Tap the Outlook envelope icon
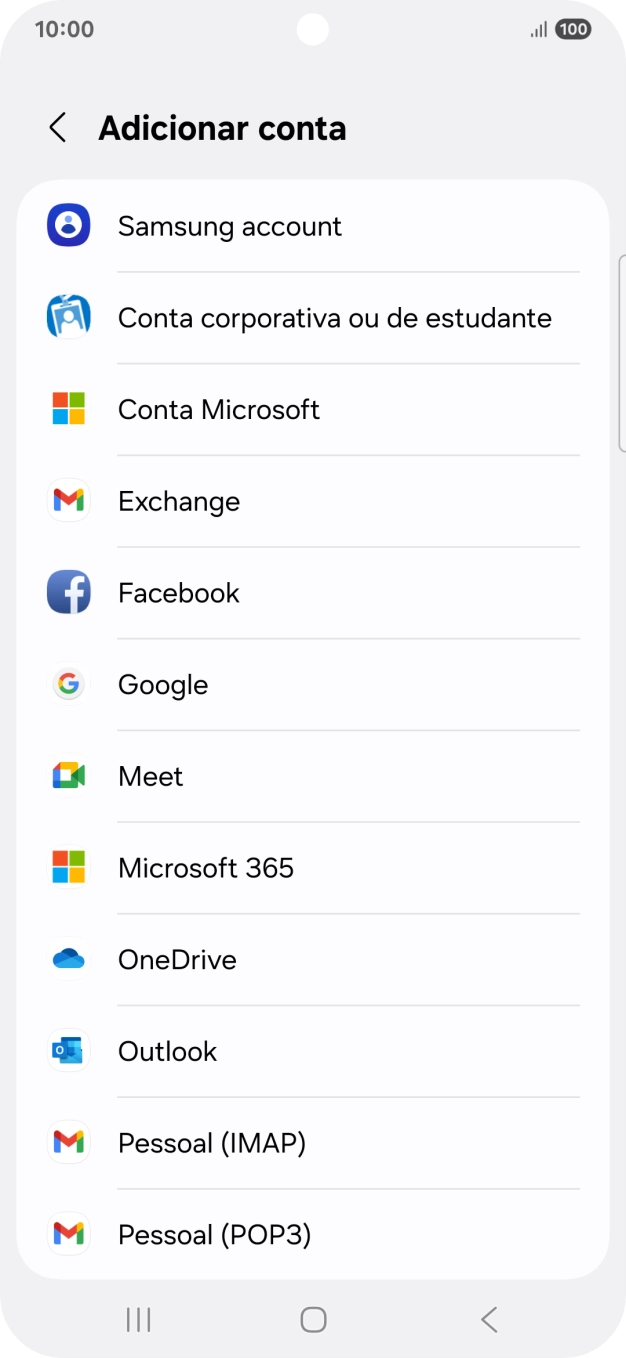 pyautogui.click(x=69, y=1051)
